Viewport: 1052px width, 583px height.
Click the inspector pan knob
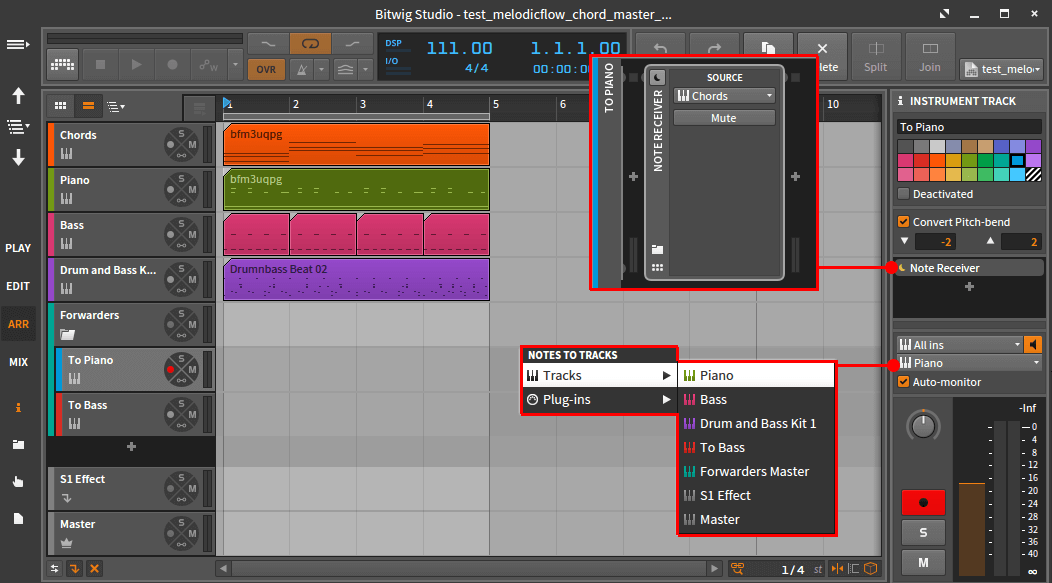click(x=923, y=426)
